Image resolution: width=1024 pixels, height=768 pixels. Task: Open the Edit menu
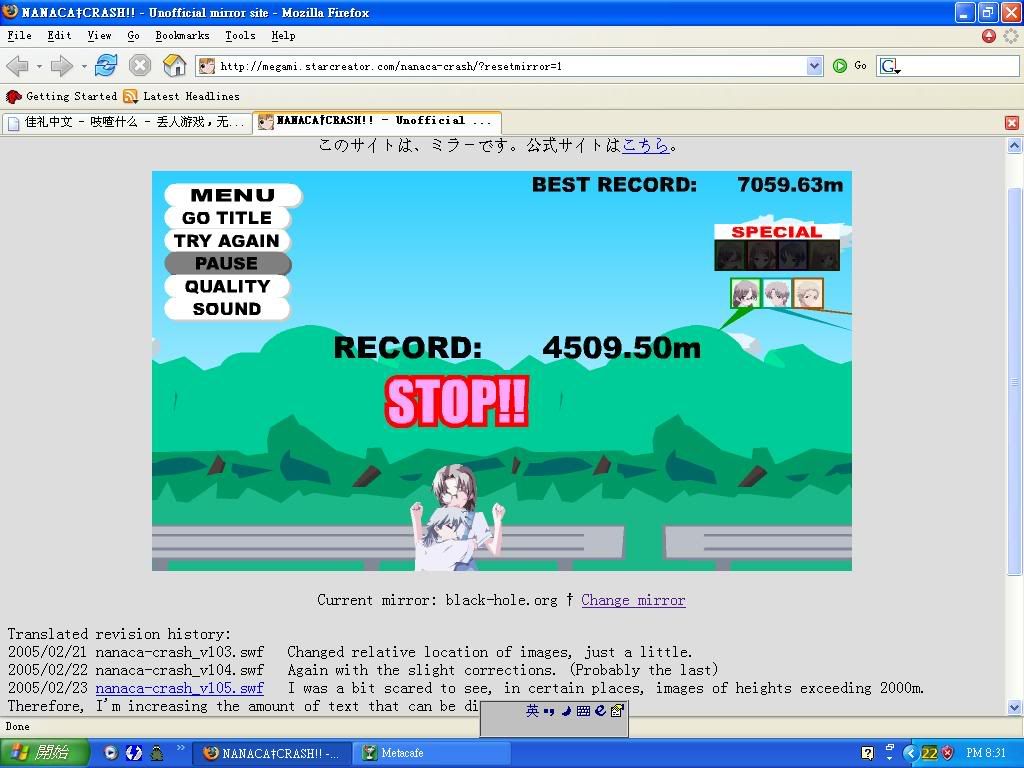(x=59, y=35)
